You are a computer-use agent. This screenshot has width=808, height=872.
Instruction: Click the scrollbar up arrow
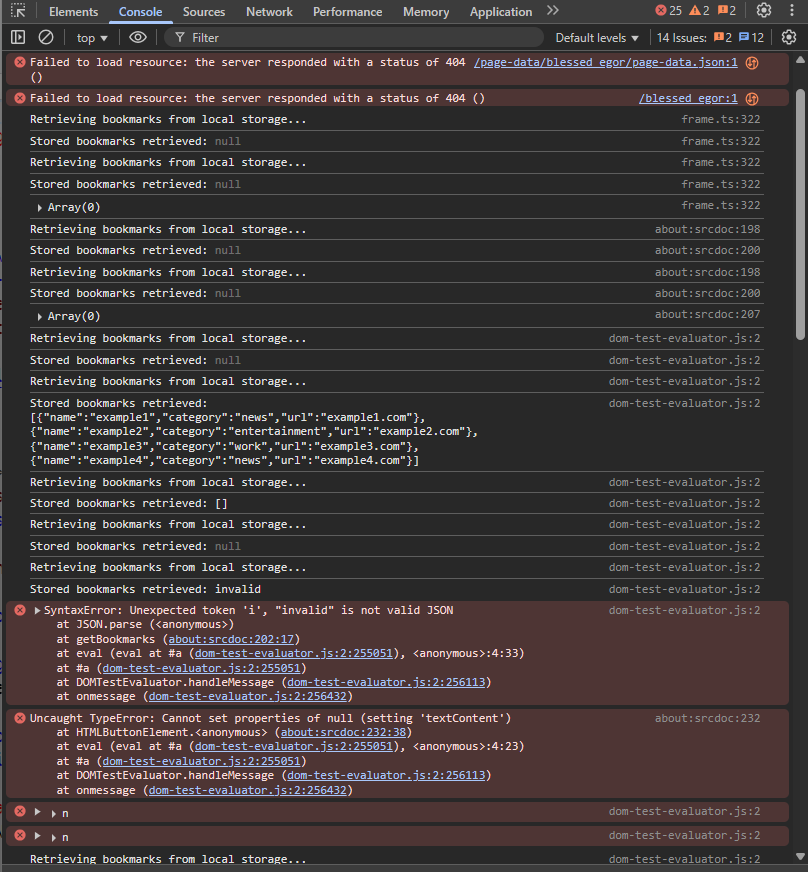tap(800, 60)
